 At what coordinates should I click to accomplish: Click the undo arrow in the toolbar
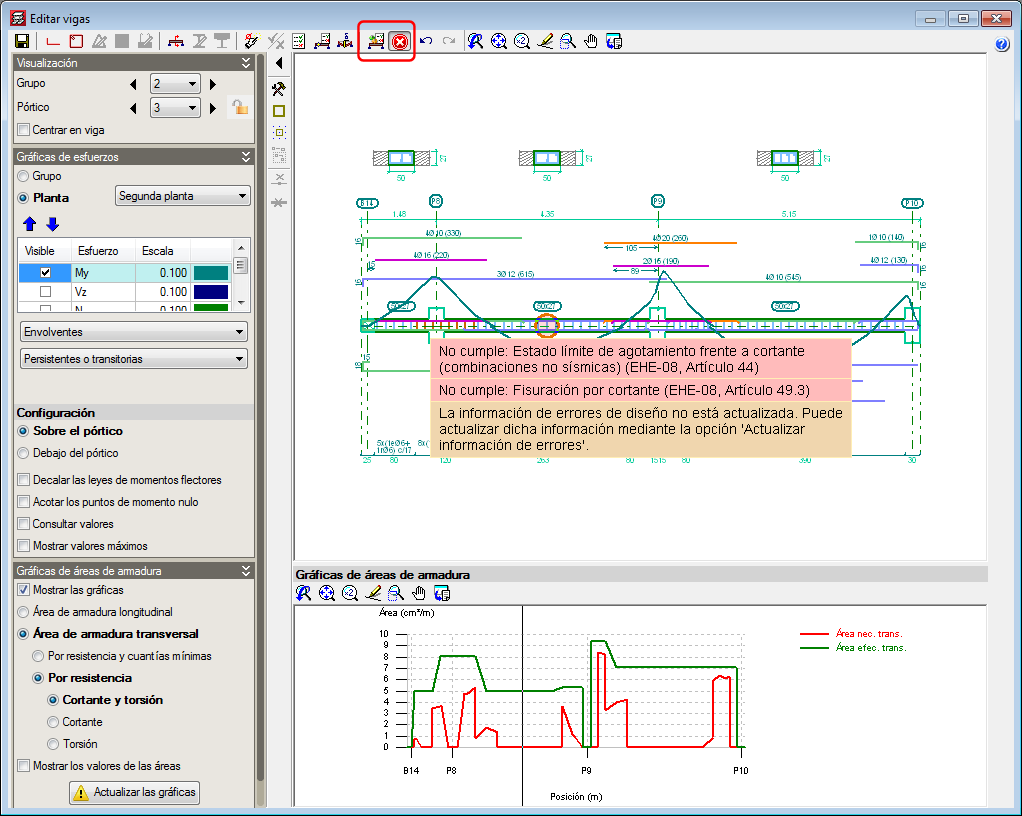(426, 41)
